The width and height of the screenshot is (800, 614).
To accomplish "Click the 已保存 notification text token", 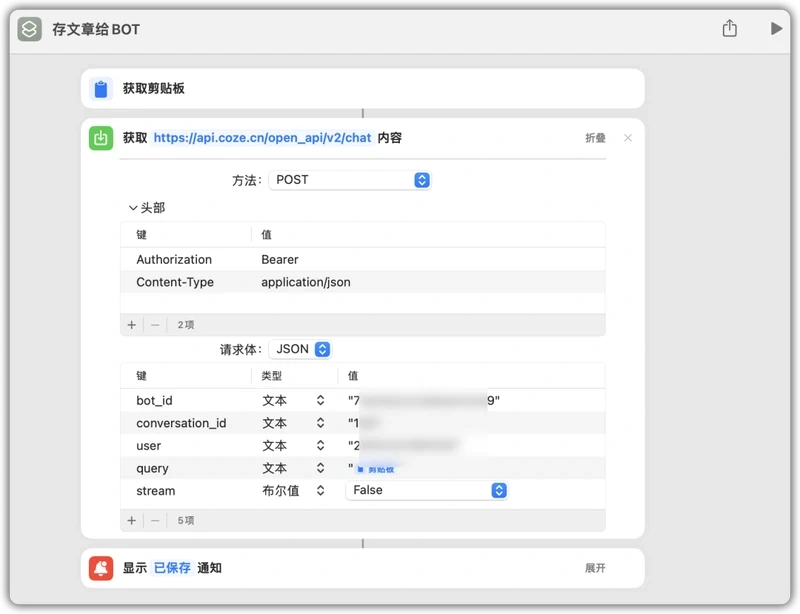I will pos(172,568).
